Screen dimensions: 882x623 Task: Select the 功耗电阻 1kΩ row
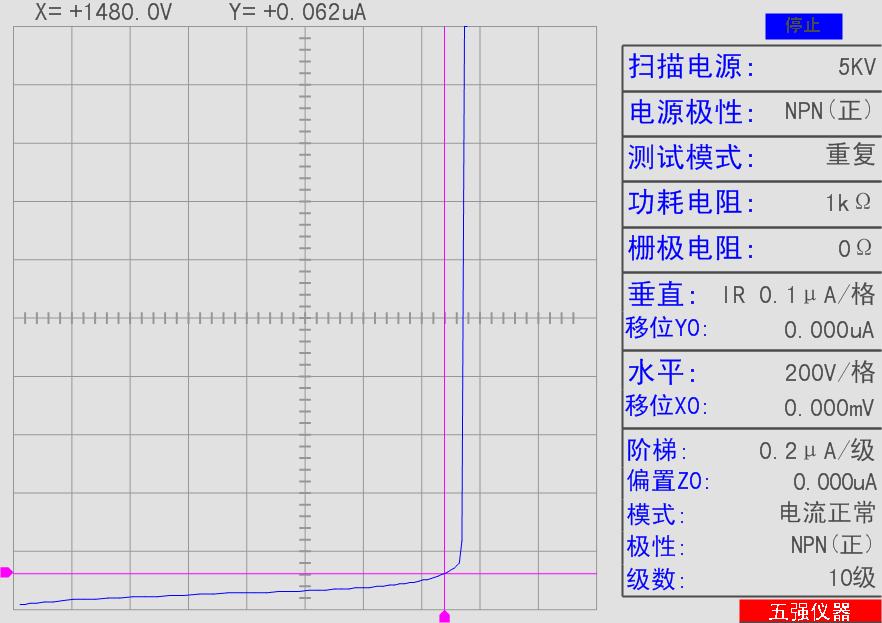point(751,202)
